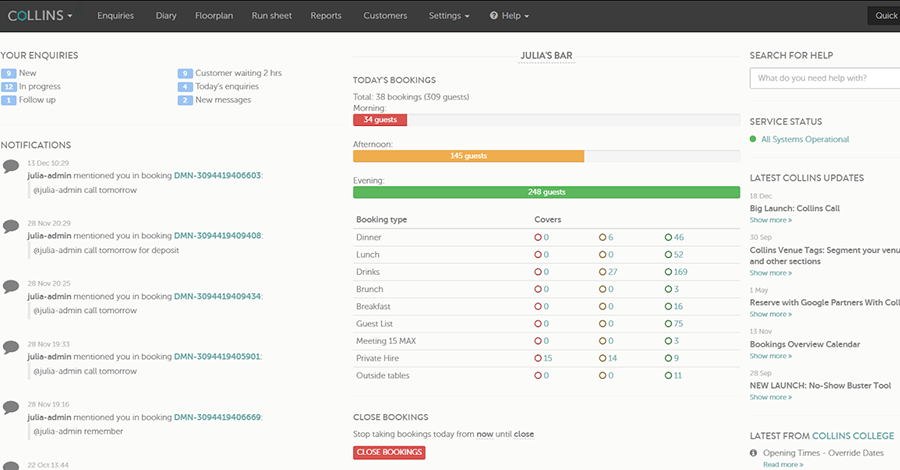
Task: Click the green circle 46 for Dinner
Action: [674, 237]
